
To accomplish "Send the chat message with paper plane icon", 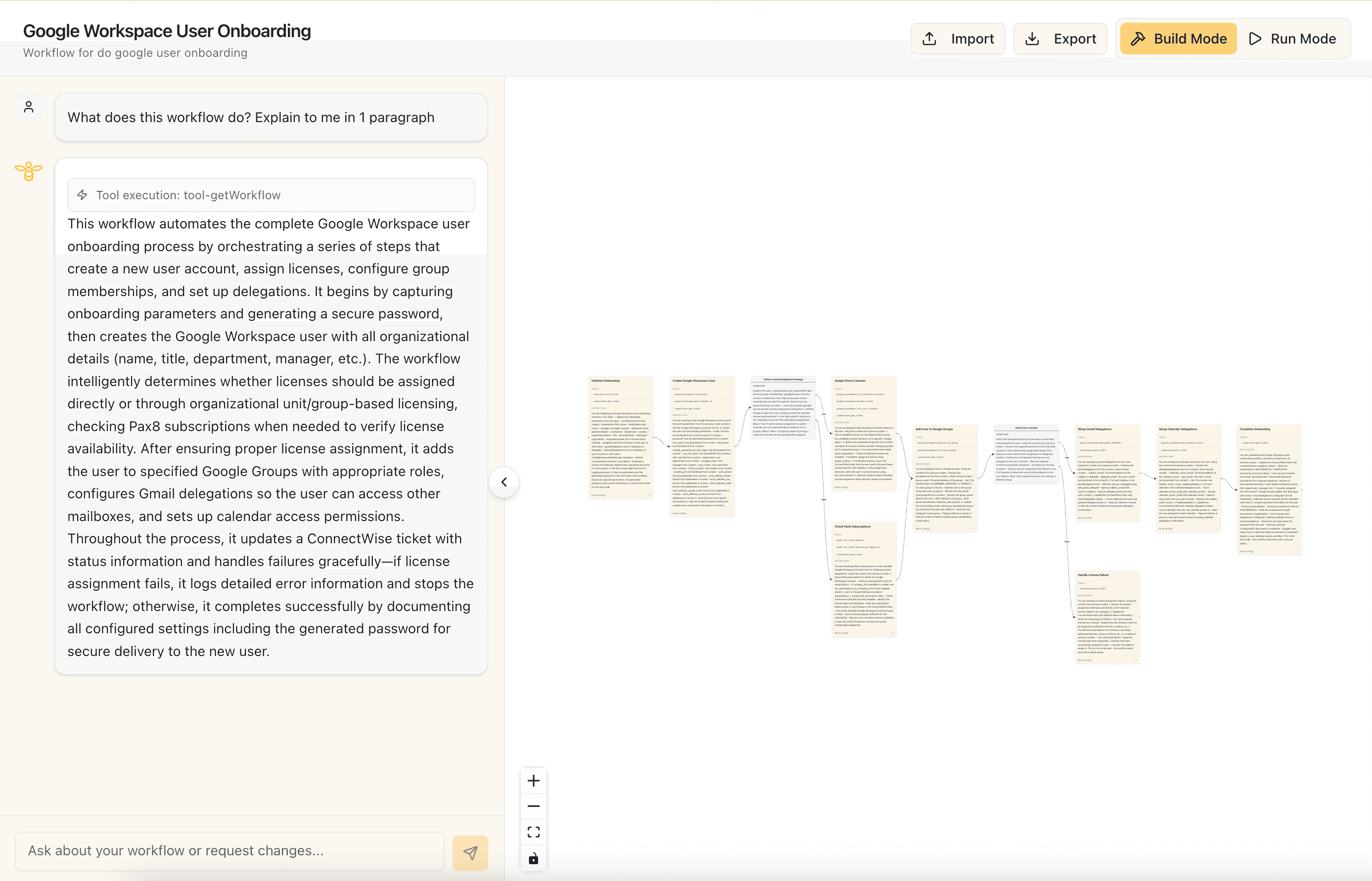I will point(470,852).
